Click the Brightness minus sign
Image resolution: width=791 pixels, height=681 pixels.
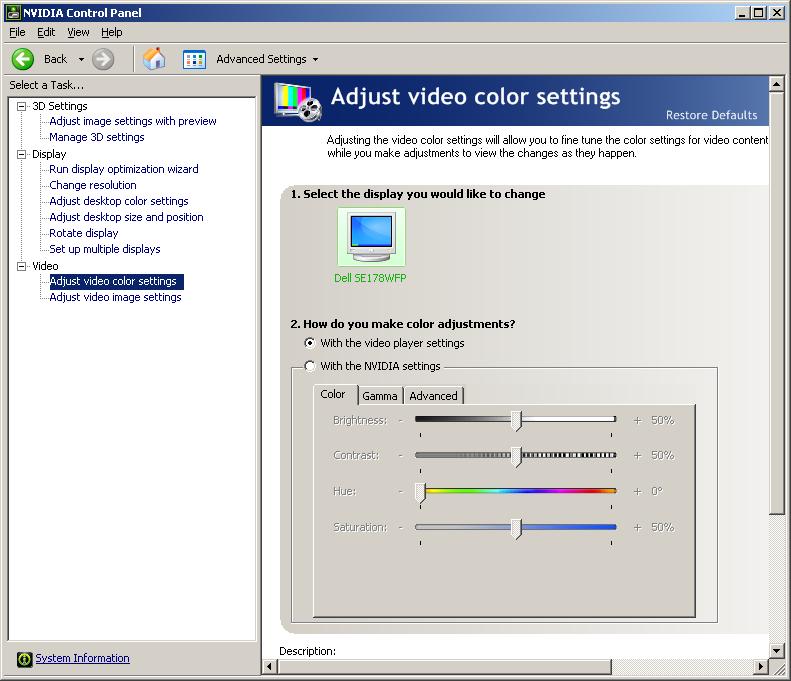pos(401,420)
